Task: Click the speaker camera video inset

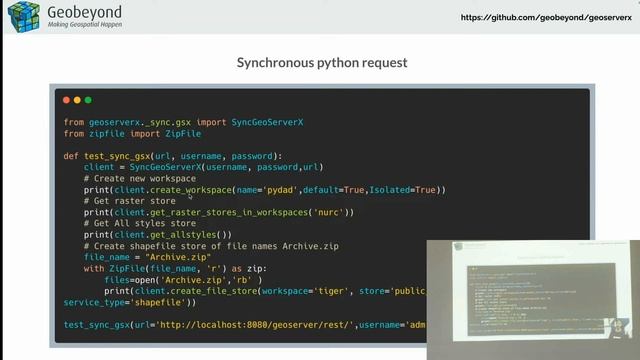Action: 533,300
